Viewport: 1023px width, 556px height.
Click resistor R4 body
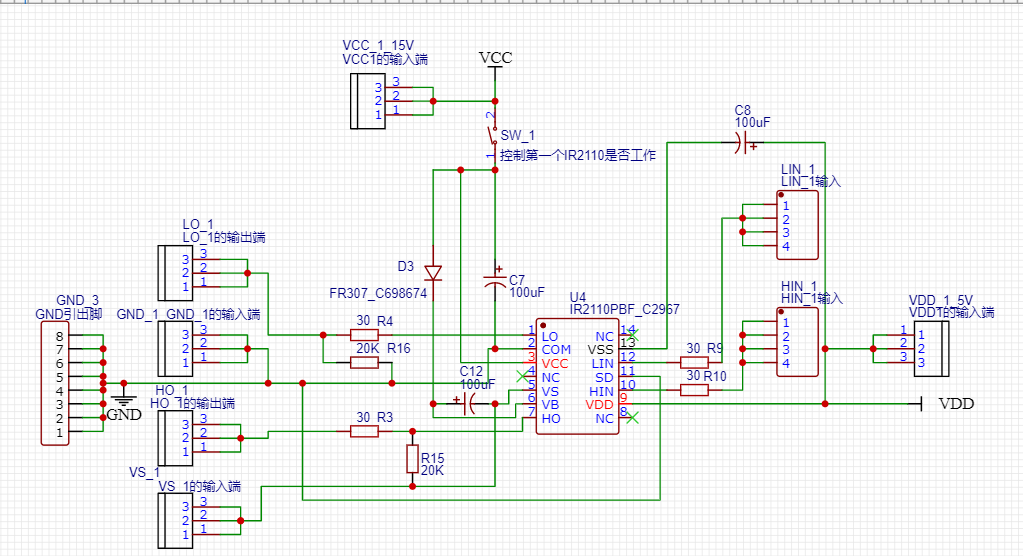(364, 334)
